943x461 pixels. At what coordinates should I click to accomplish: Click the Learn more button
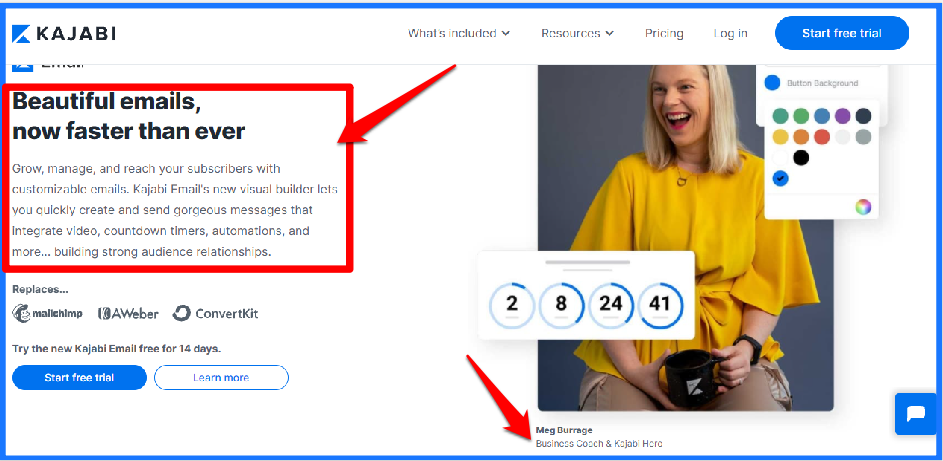[x=221, y=377]
